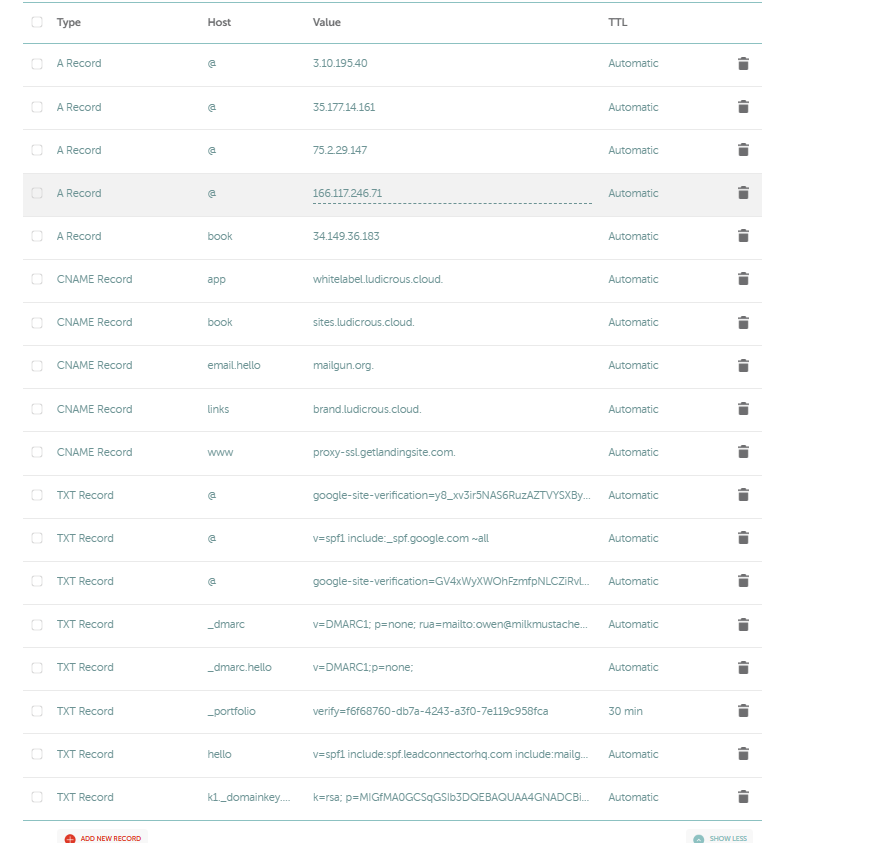Open Automatic TTL dropdown for book A Record
This screenshot has height=843, width=883.
633,237
